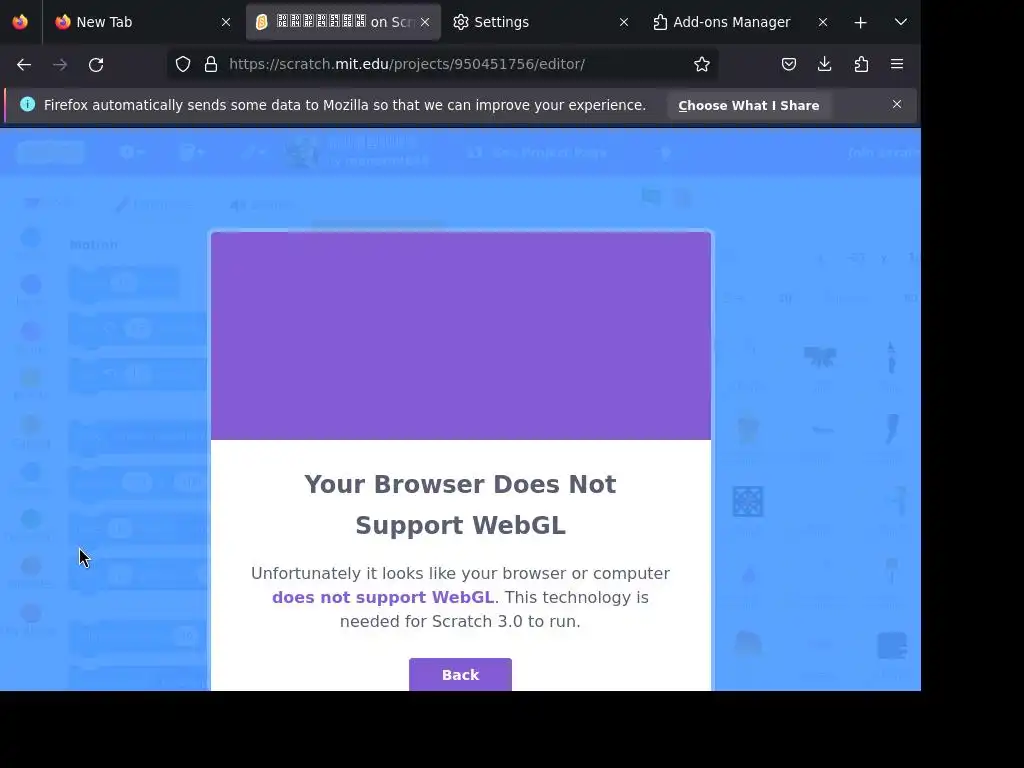Viewport: 1024px width, 768px height.
Task: Click the Firefox View icon
Action: pos(20,22)
